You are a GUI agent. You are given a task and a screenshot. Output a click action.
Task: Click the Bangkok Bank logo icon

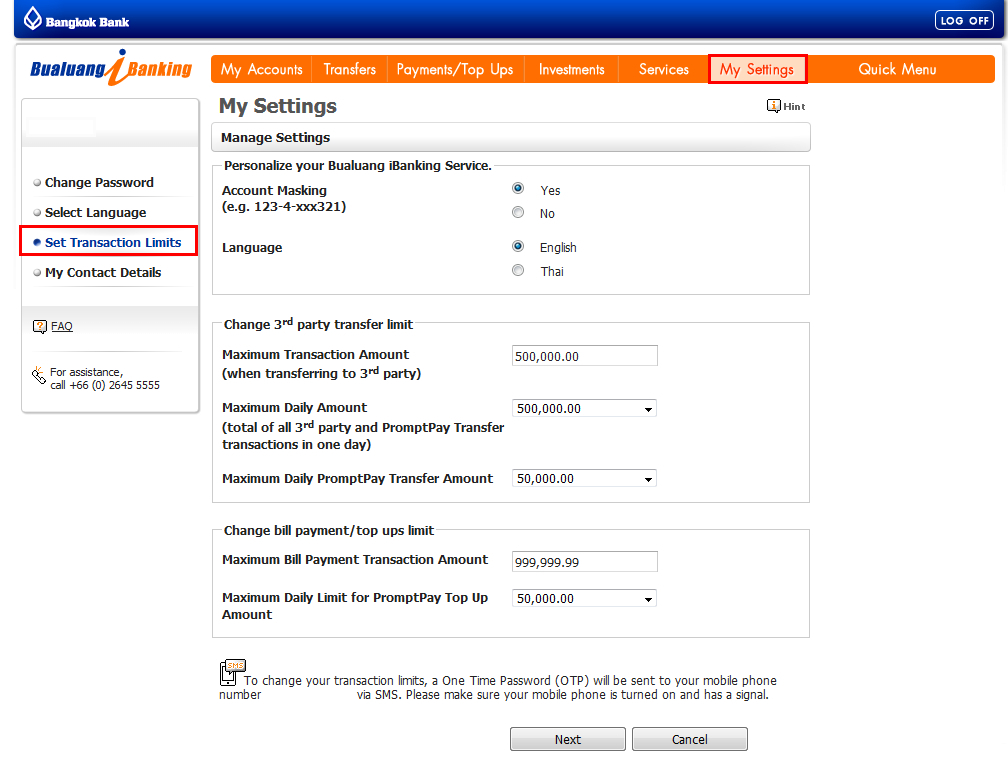coord(33,18)
